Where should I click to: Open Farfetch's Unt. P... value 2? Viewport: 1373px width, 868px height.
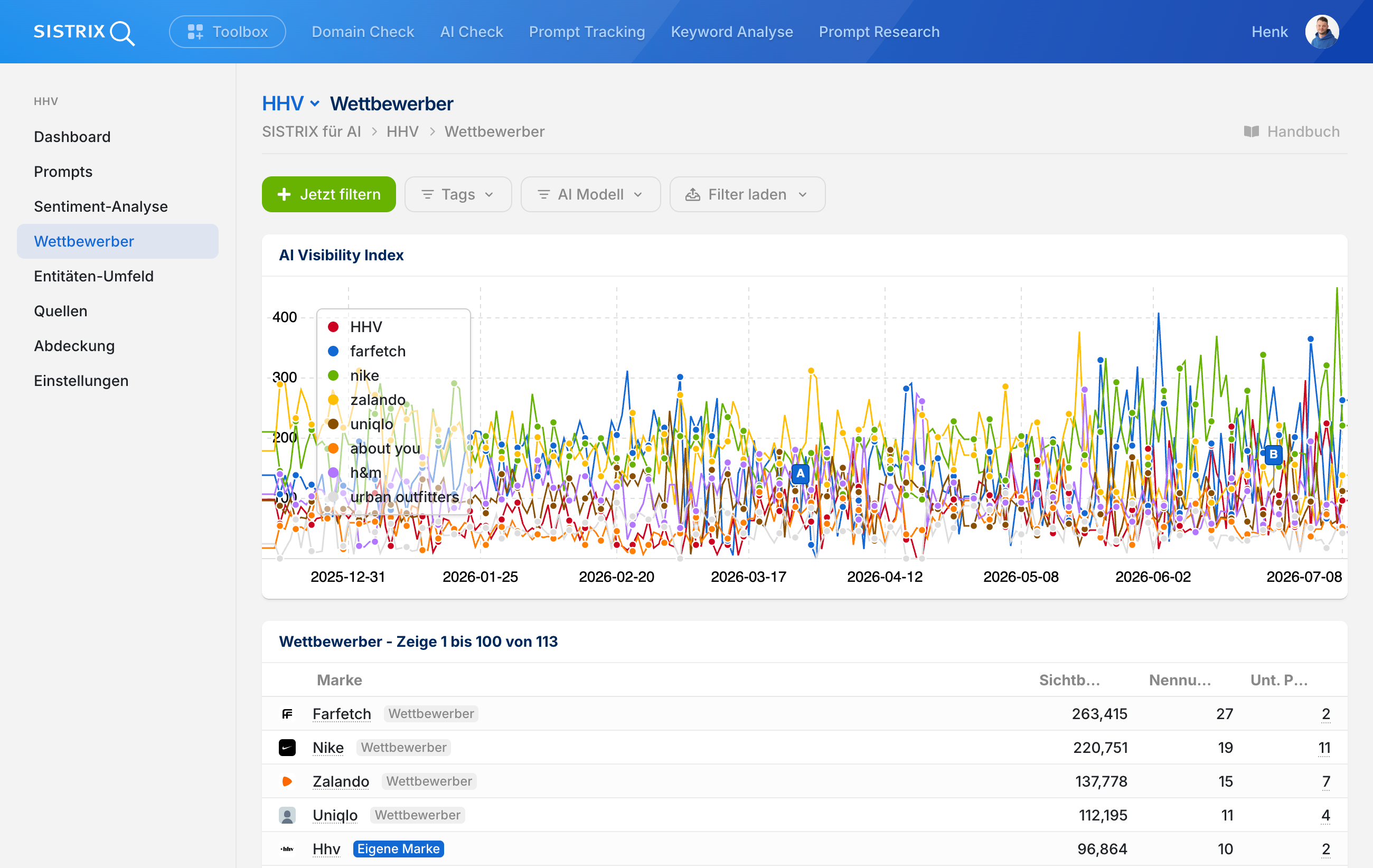(x=1325, y=713)
